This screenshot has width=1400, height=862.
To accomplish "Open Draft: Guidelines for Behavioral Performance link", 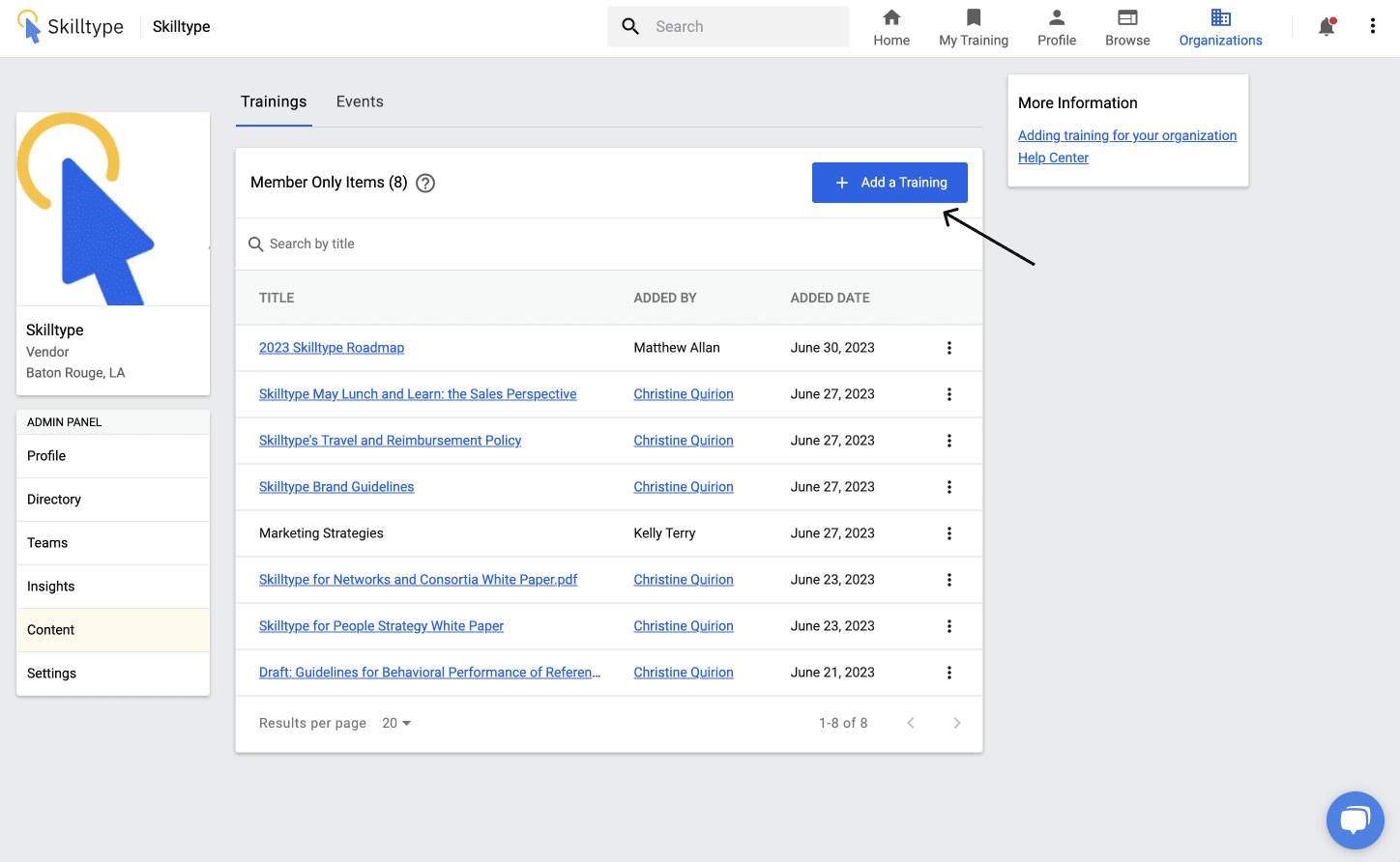I will point(429,673).
